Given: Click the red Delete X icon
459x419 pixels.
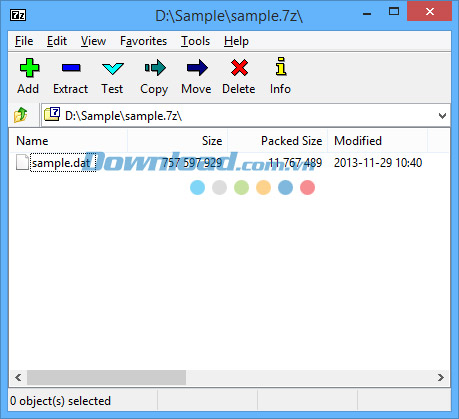Looking at the screenshot, I should [x=239, y=68].
